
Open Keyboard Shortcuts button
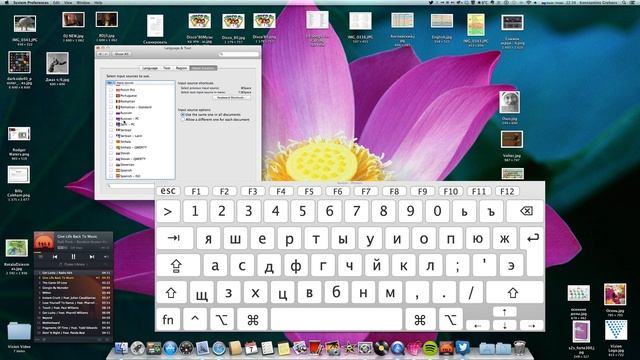coord(231,98)
